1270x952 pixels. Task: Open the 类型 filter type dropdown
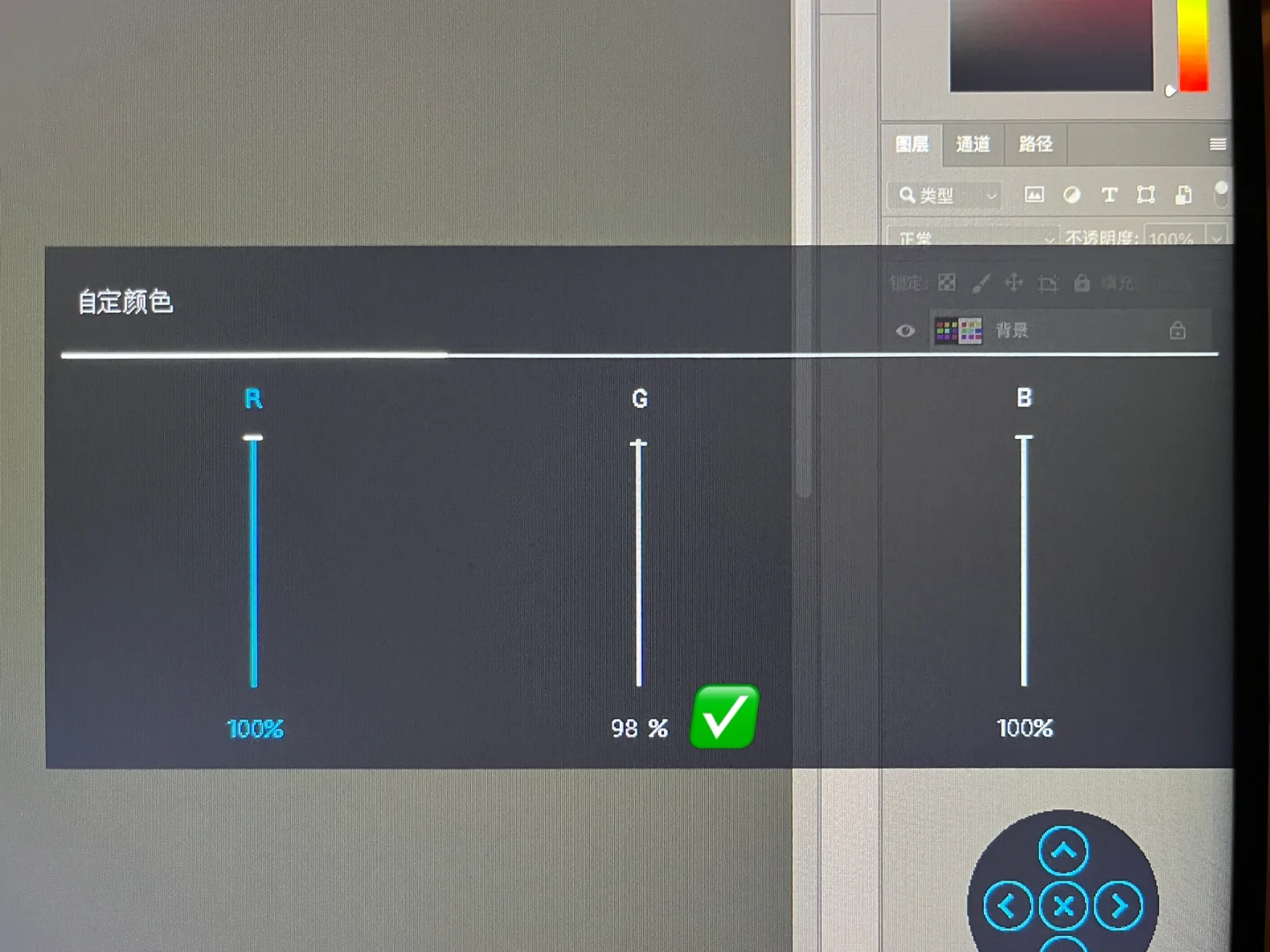click(945, 195)
